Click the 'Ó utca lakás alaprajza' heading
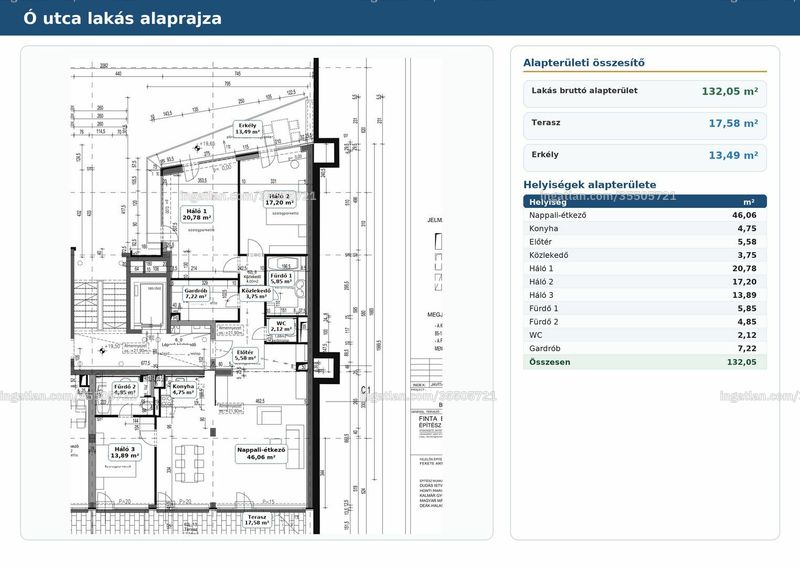 (x=122, y=18)
